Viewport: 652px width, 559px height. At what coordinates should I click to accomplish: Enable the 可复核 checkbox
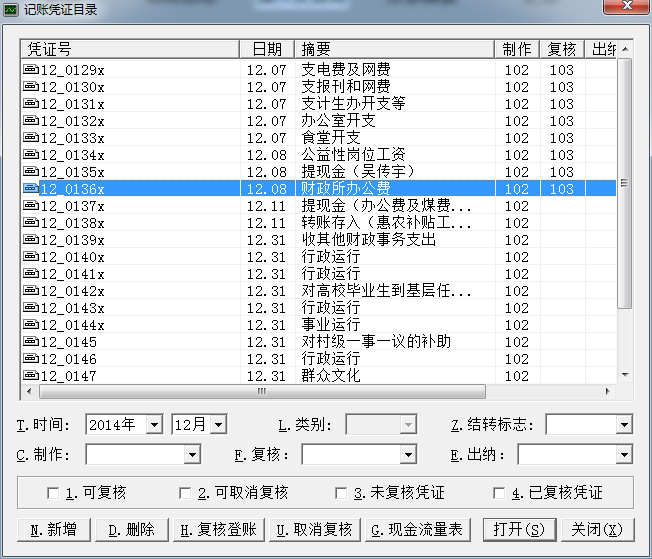(53, 493)
